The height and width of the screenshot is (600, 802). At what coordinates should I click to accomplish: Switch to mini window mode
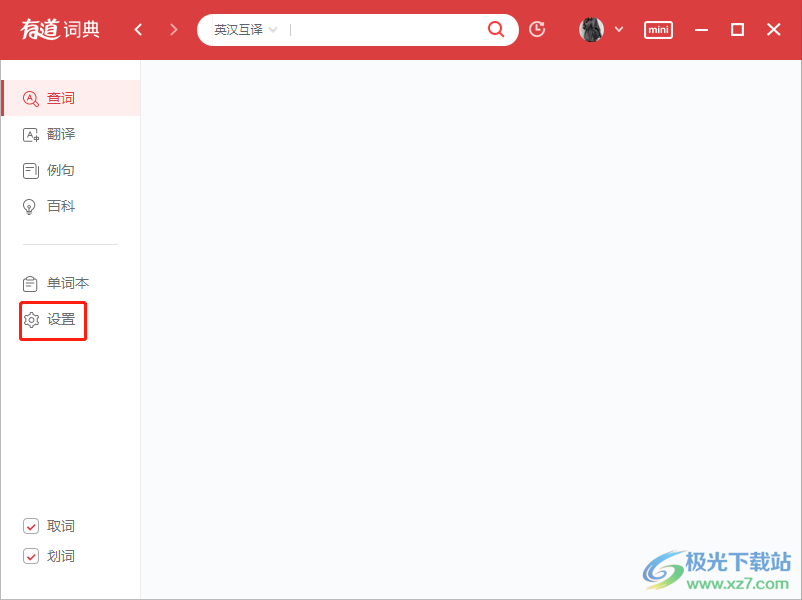click(658, 30)
